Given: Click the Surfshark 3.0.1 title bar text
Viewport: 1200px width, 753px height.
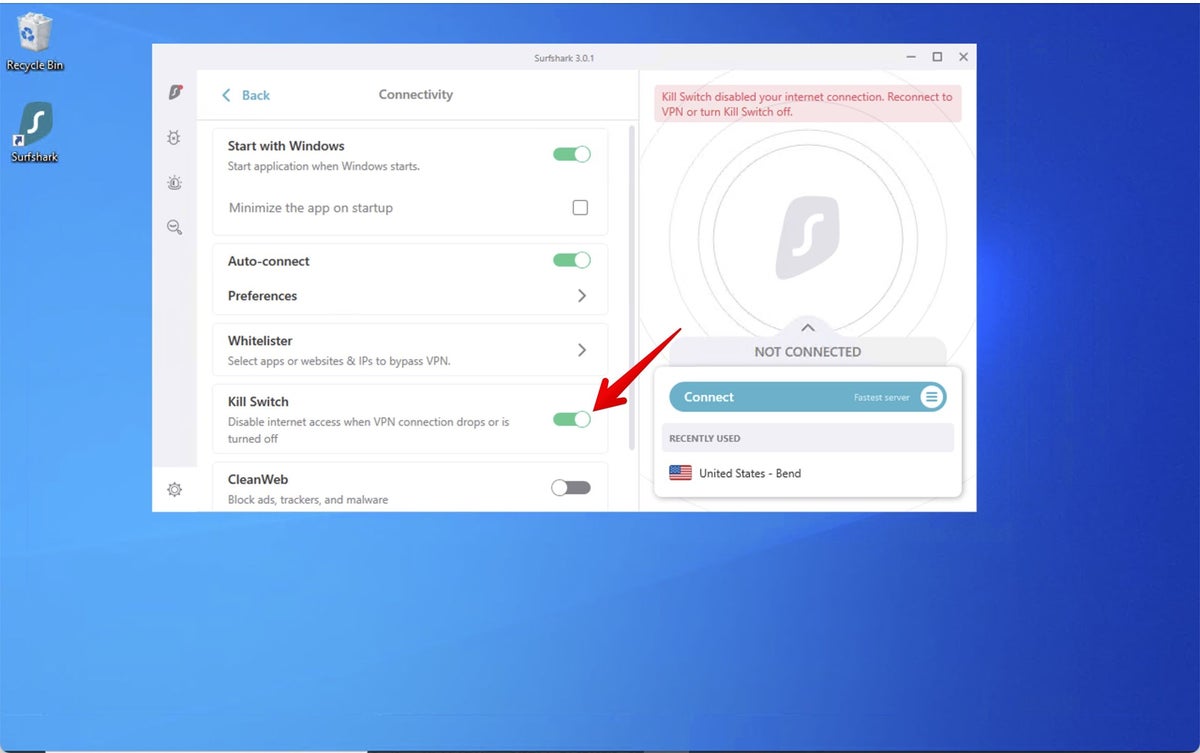Looking at the screenshot, I should 564,58.
